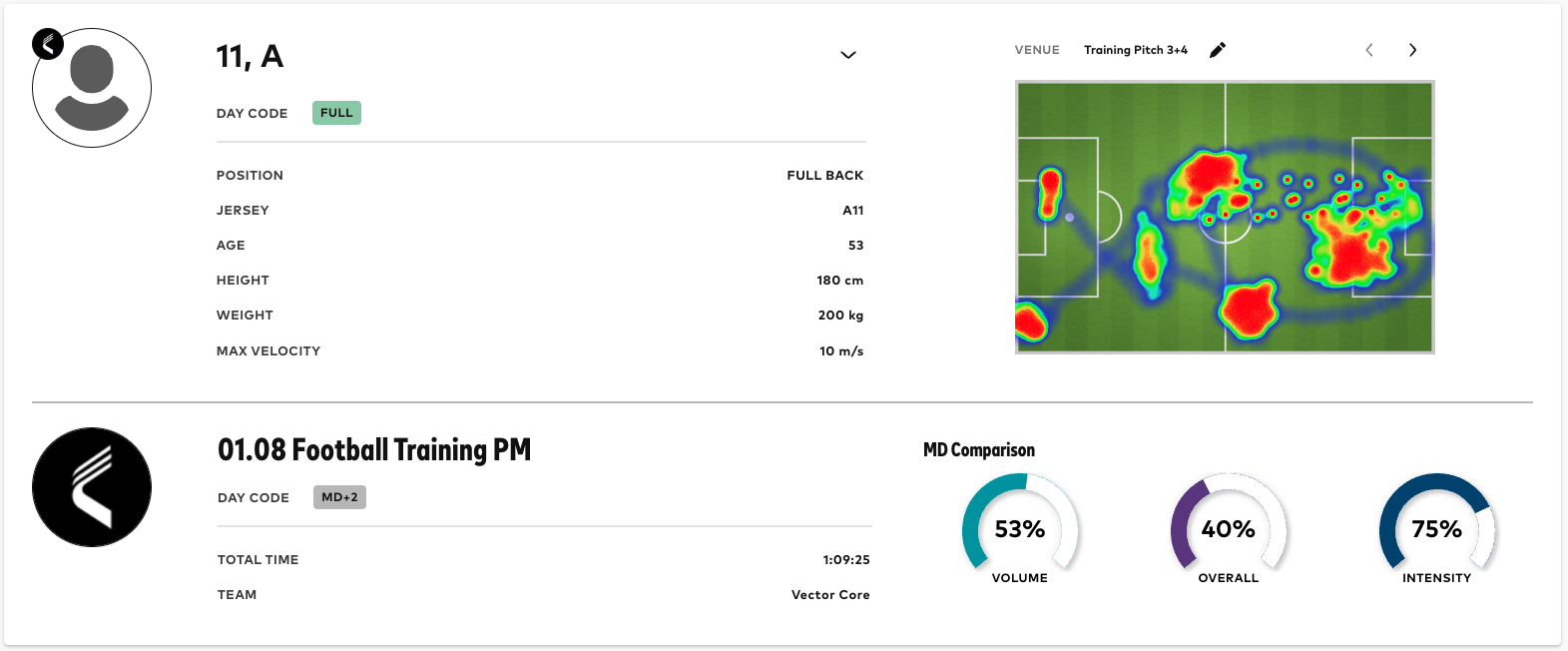Navigate to next venue with right chevron
Image resolution: width=1568 pixels, height=651 pixels.
[1412, 49]
